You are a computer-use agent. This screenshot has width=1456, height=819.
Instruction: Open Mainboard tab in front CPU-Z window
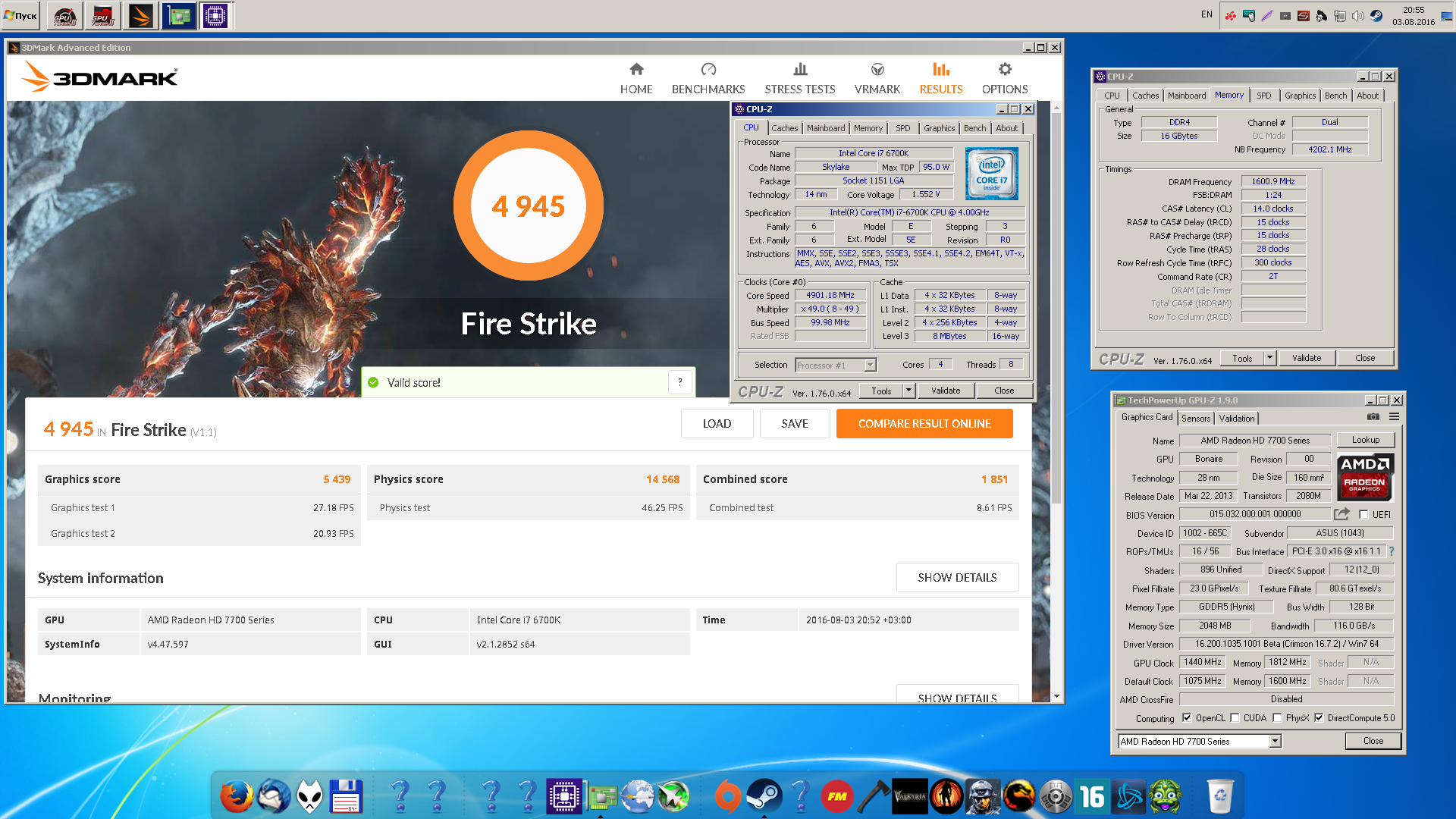coord(826,128)
